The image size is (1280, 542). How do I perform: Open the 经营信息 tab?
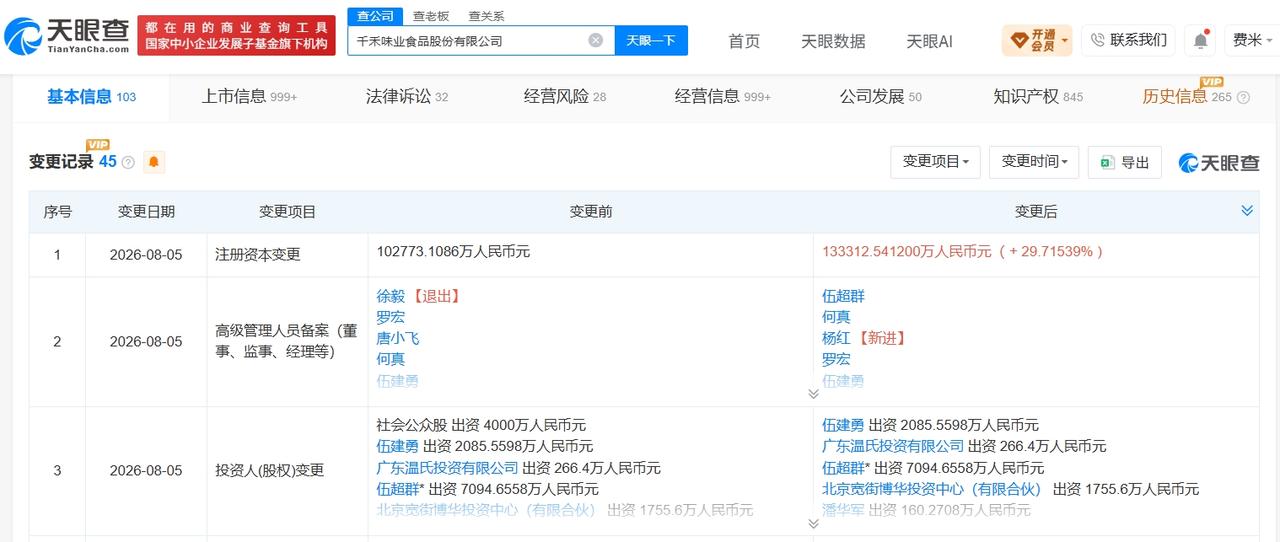click(x=723, y=97)
